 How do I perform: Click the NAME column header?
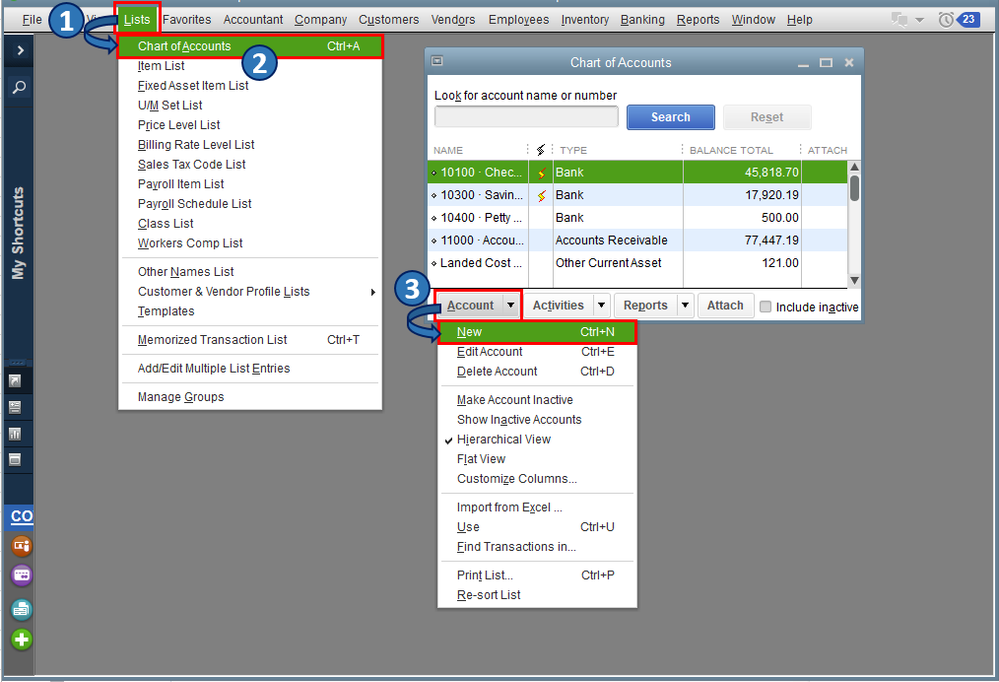coord(448,150)
